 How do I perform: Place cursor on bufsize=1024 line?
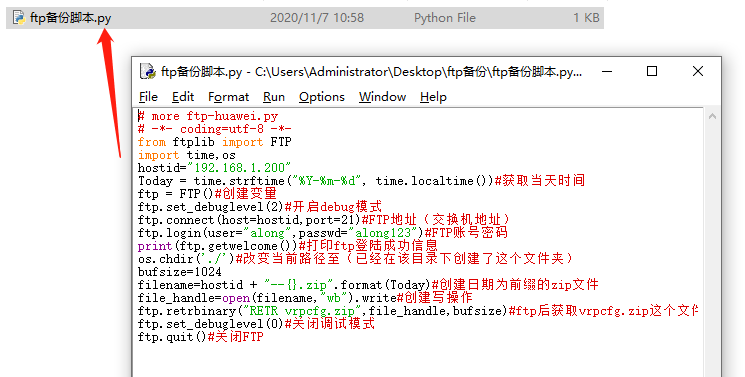[180, 272]
